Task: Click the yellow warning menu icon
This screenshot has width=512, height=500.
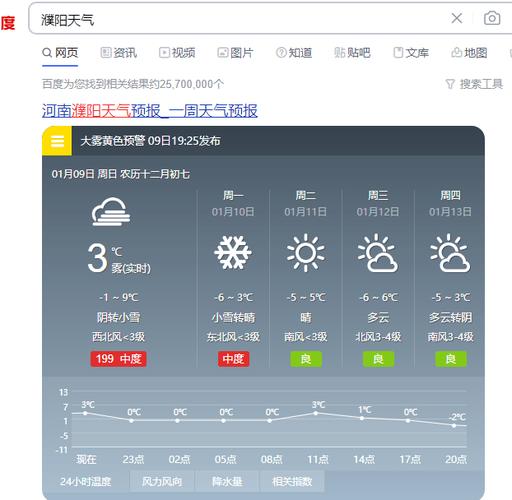Action: point(57,141)
